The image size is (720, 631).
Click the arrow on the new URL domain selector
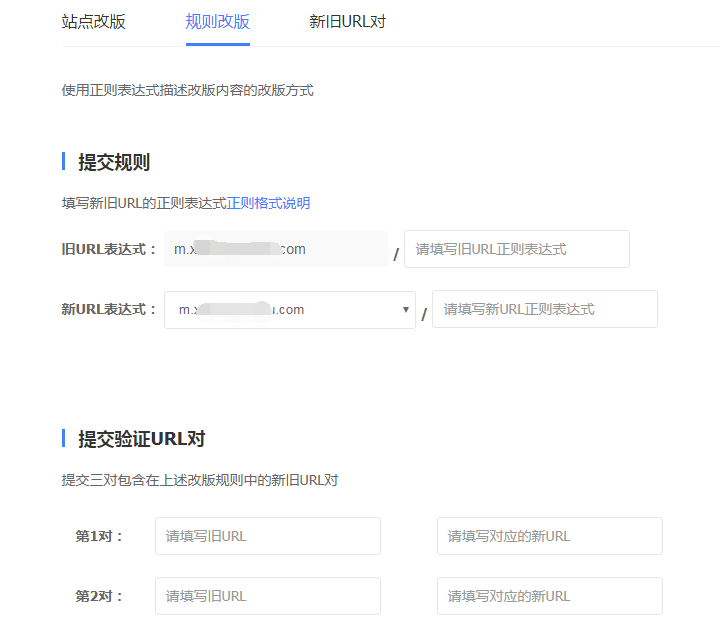(x=405, y=310)
